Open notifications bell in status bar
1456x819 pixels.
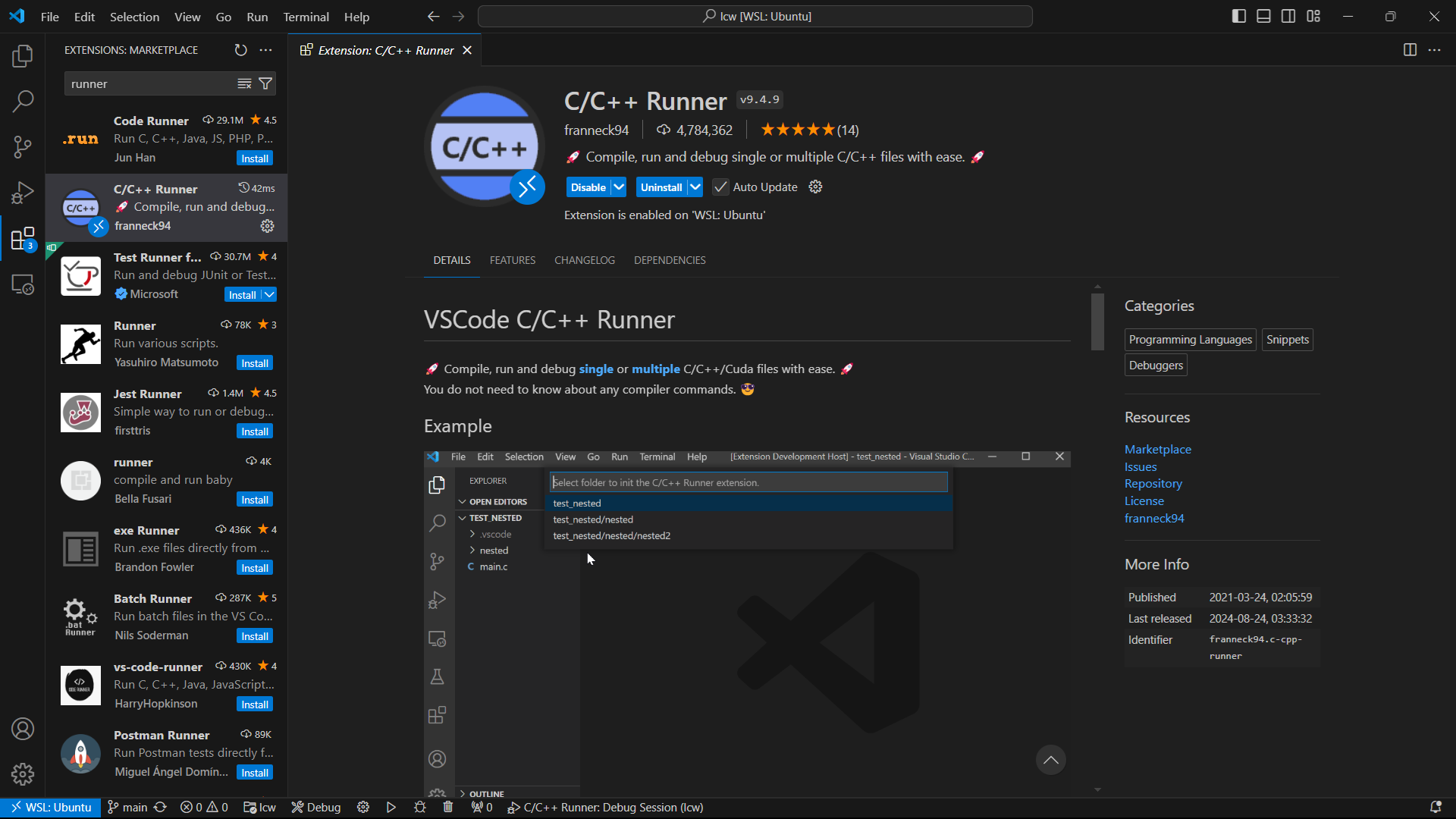tap(1435, 808)
